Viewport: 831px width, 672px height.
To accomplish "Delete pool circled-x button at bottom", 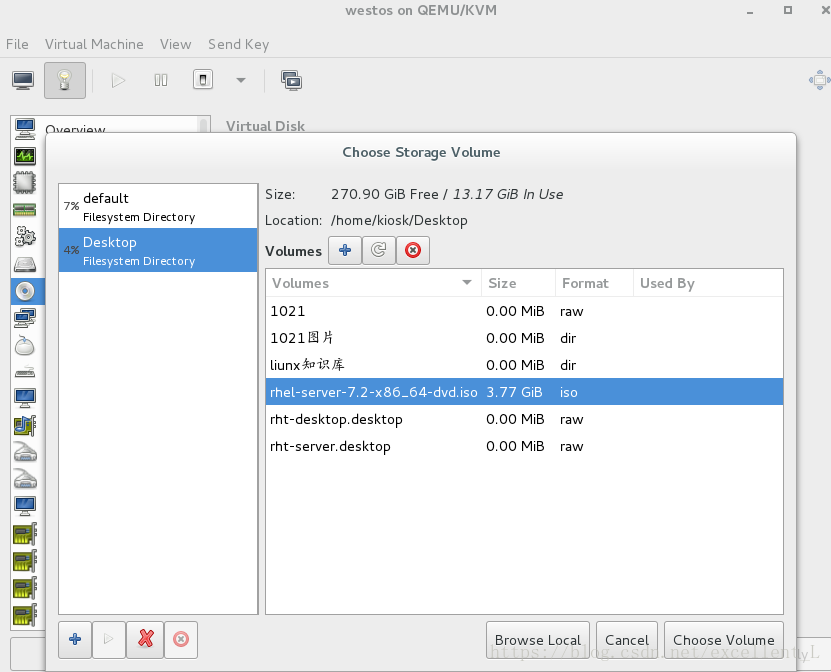I will point(181,640).
